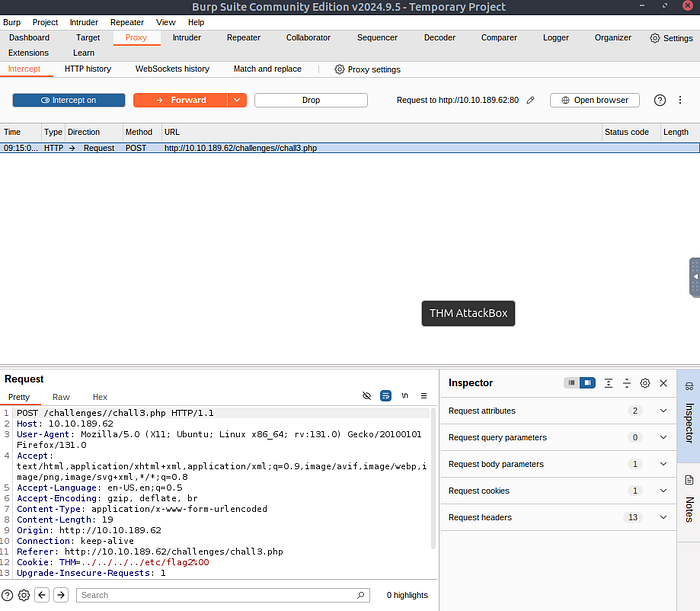Switch Inspector to the stacked layout toggle
The image size is (700, 611).
point(571,382)
